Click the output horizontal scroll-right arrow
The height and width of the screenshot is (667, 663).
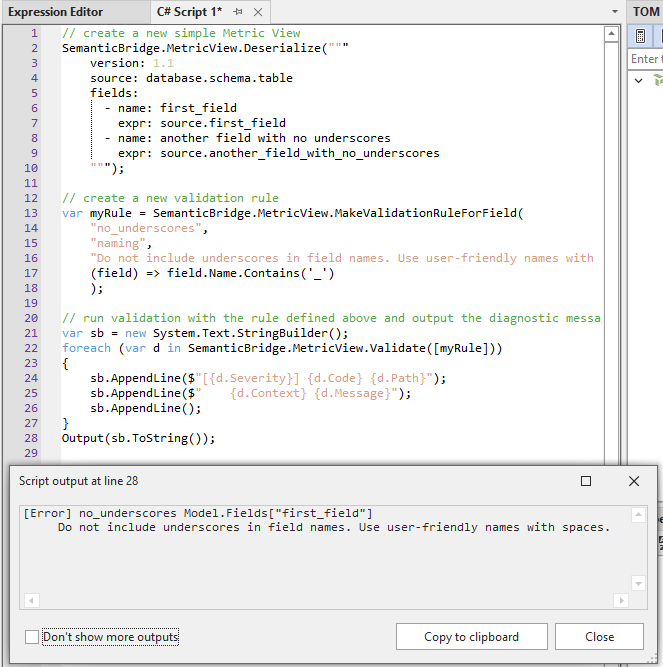(621, 601)
